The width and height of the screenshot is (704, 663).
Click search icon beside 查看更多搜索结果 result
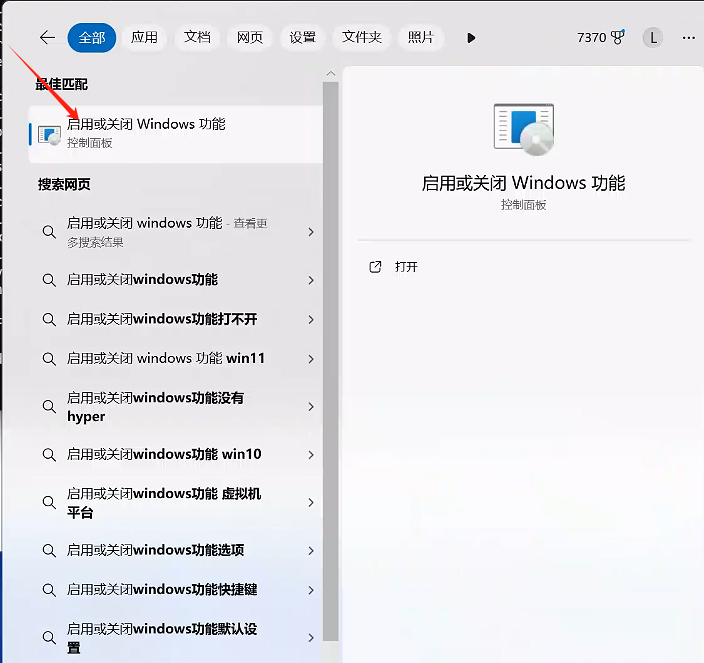[49, 232]
